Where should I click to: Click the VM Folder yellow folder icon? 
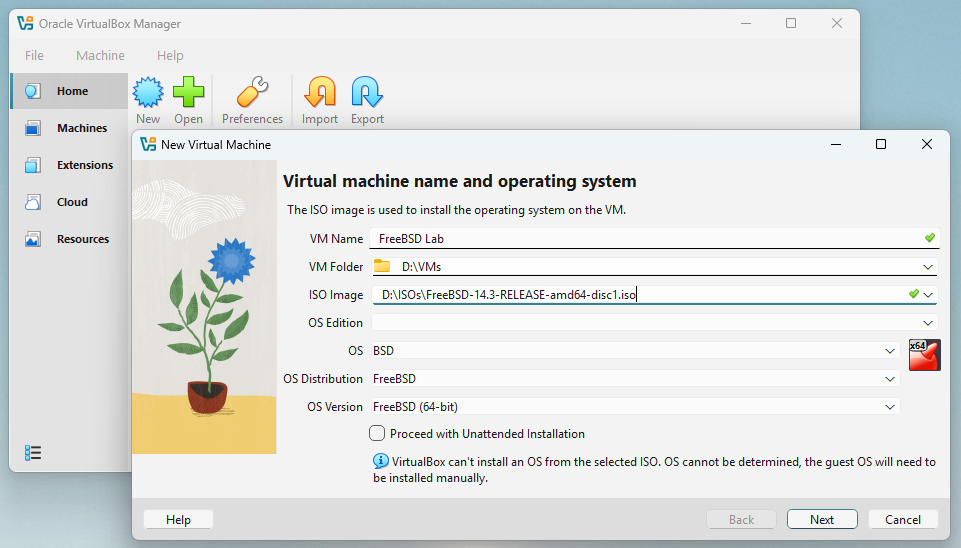[382, 266]
